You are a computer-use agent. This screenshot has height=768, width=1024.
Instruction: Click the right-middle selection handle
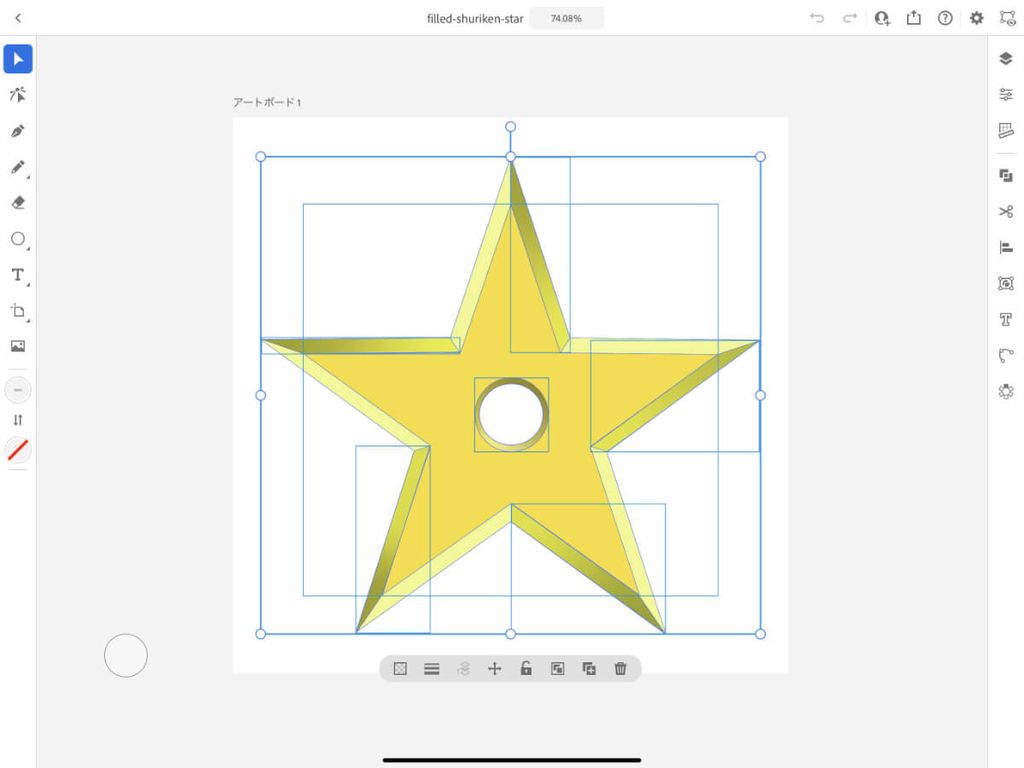760,395
